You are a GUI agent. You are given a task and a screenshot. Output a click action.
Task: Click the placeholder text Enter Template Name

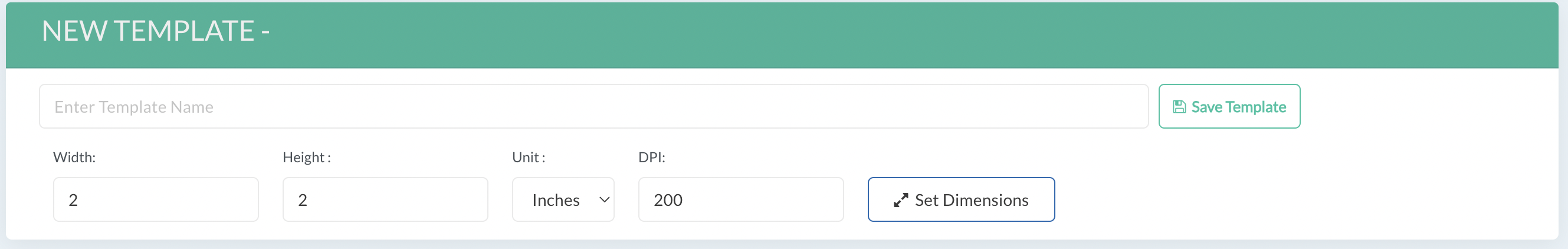(x=134, y=107)
